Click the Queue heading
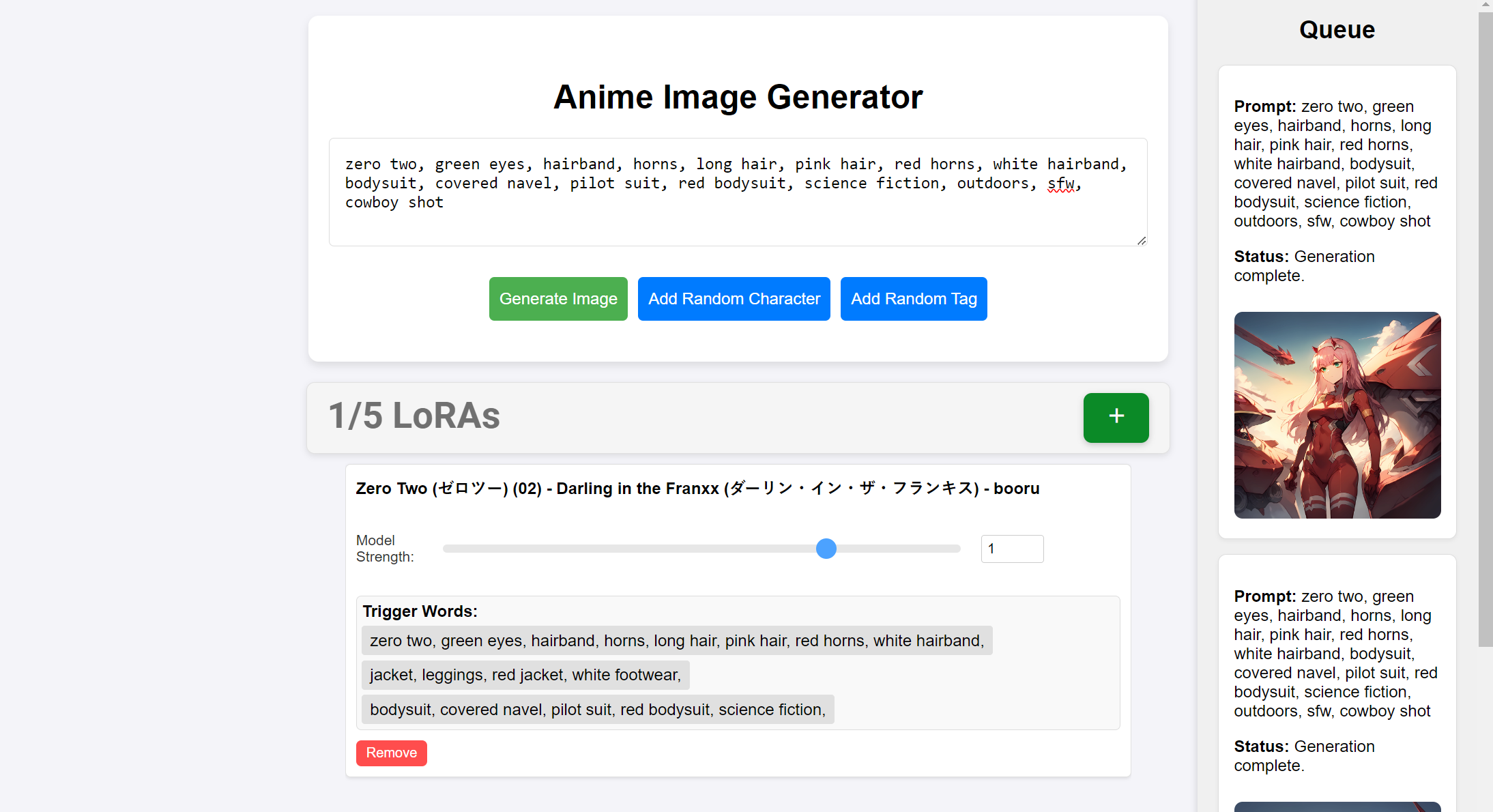The width and height of the screenshot is (1493, 812). [x=1336, y=30]
